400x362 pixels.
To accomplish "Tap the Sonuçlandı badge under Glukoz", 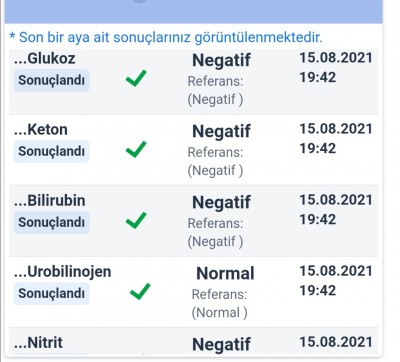I will 52,80.
